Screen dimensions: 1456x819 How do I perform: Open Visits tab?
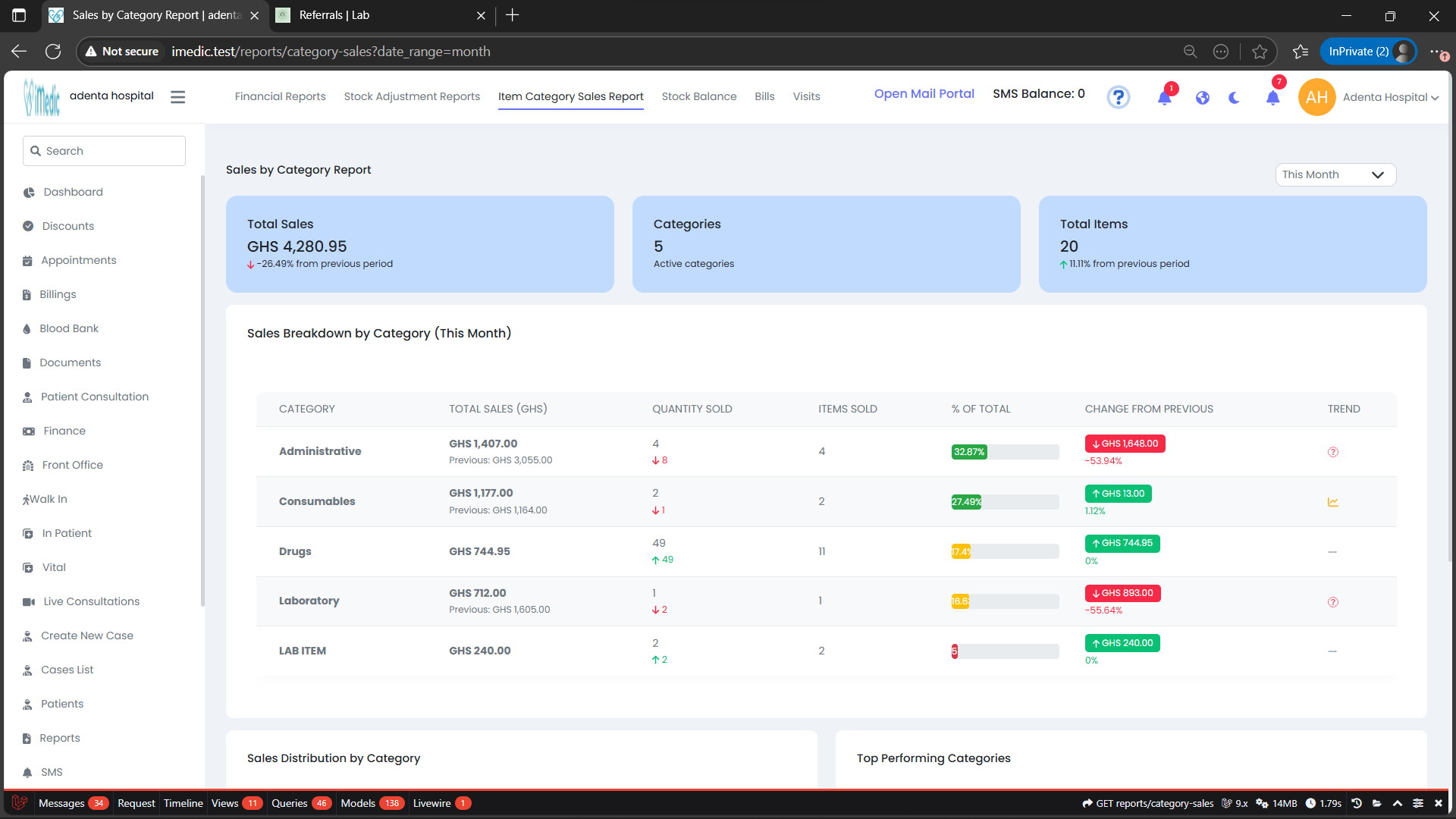coord(806,96)
